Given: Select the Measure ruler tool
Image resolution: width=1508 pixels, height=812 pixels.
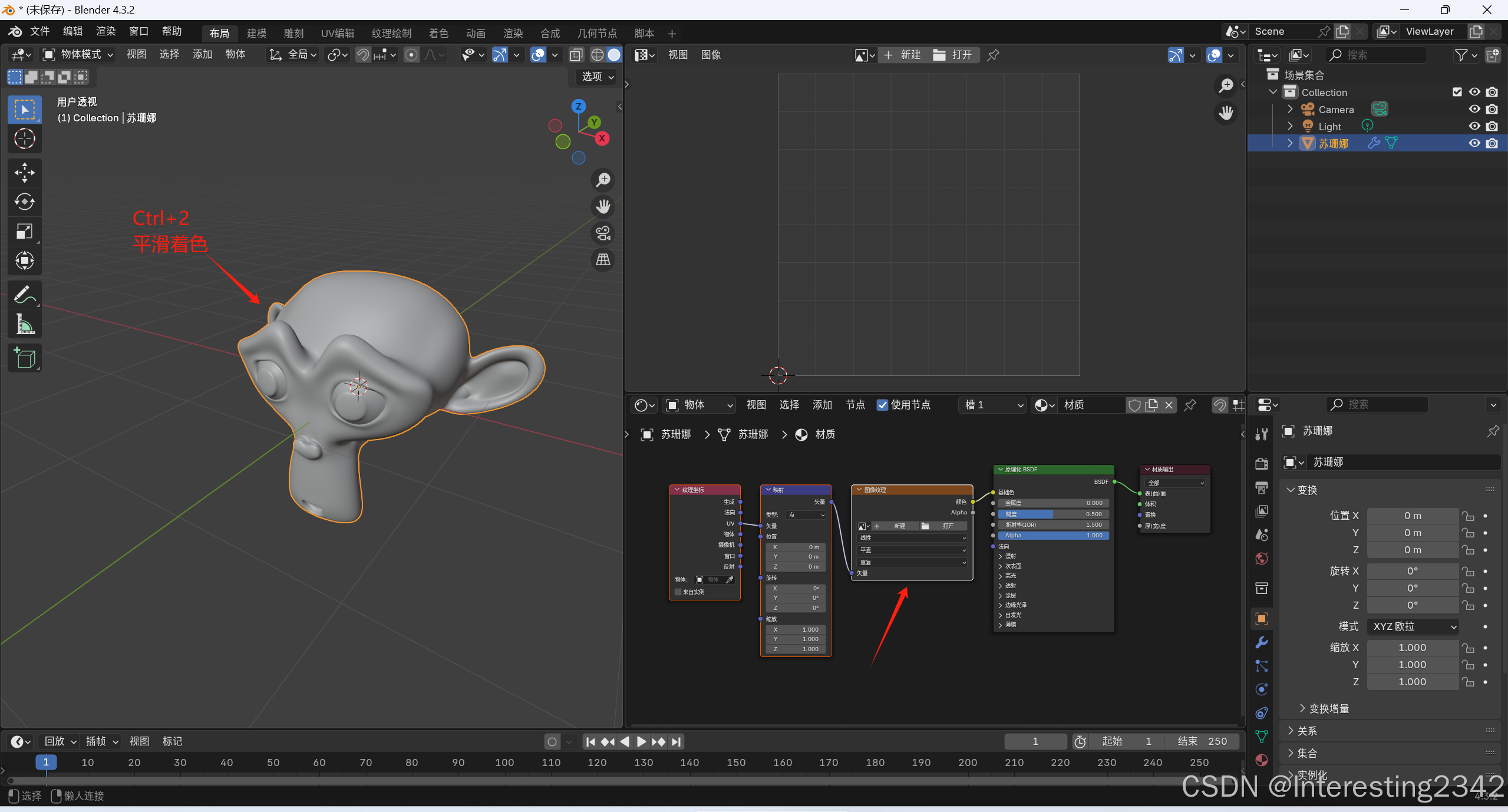Looking at the screenshot, I should click(x=24, y=324).
